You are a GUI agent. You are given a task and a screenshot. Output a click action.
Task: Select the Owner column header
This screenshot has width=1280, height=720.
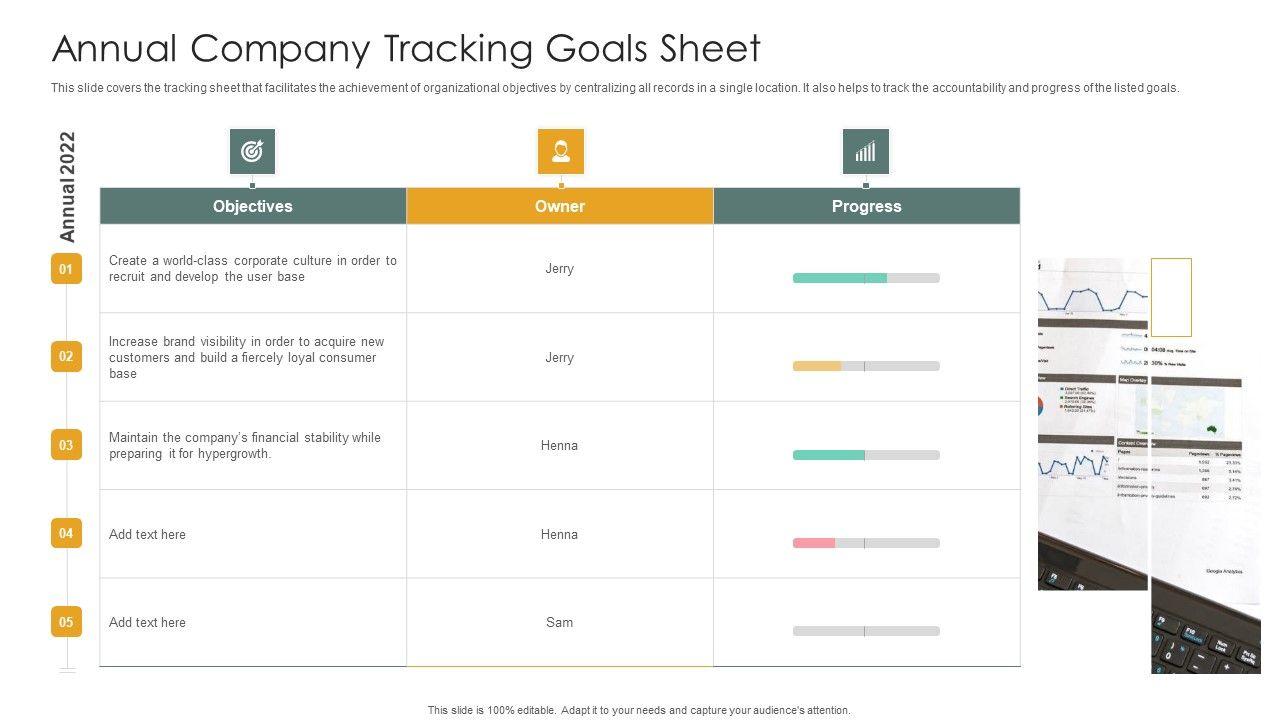coord(560,206)
